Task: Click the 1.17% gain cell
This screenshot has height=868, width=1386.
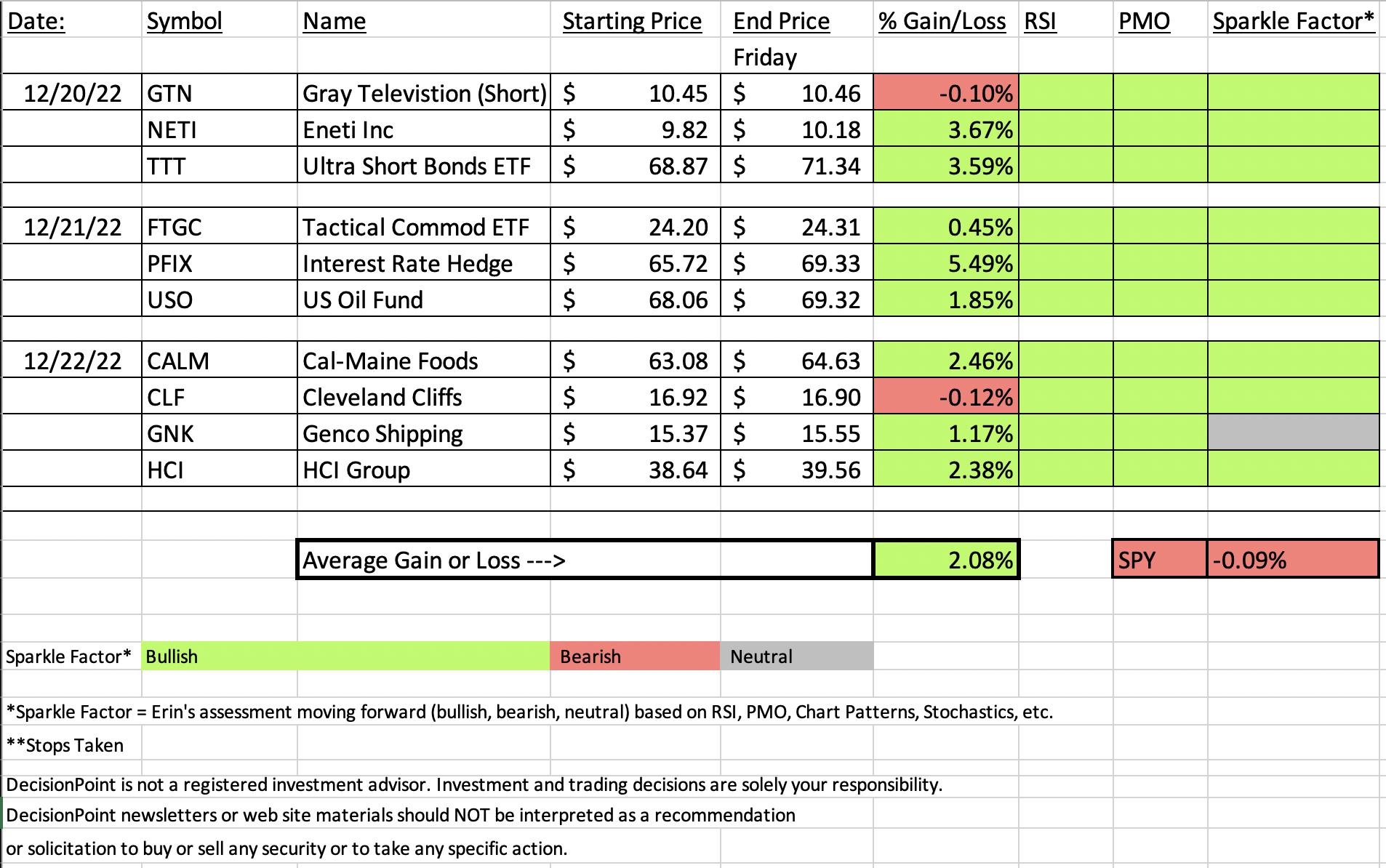Action: [945, 433]
